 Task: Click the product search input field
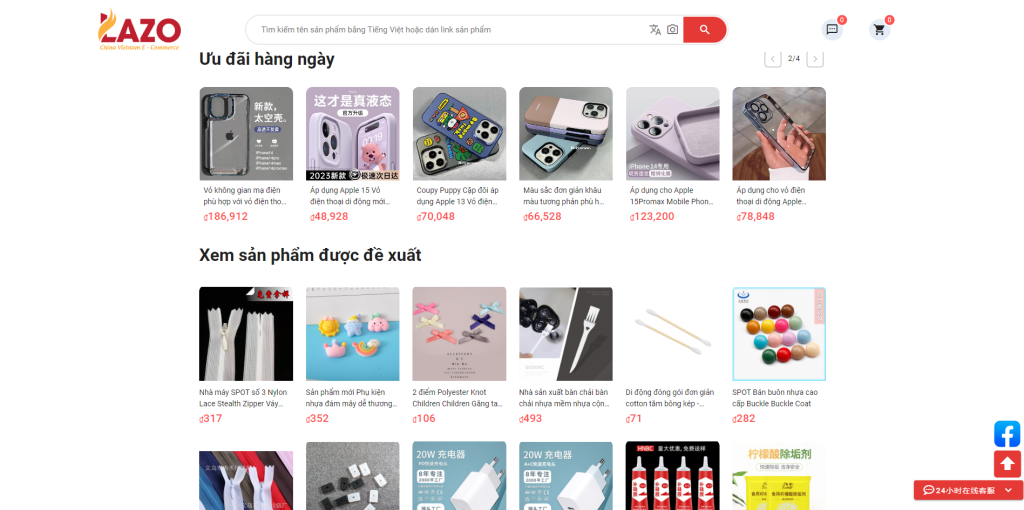pyautogui.click(x=451, y=29)
